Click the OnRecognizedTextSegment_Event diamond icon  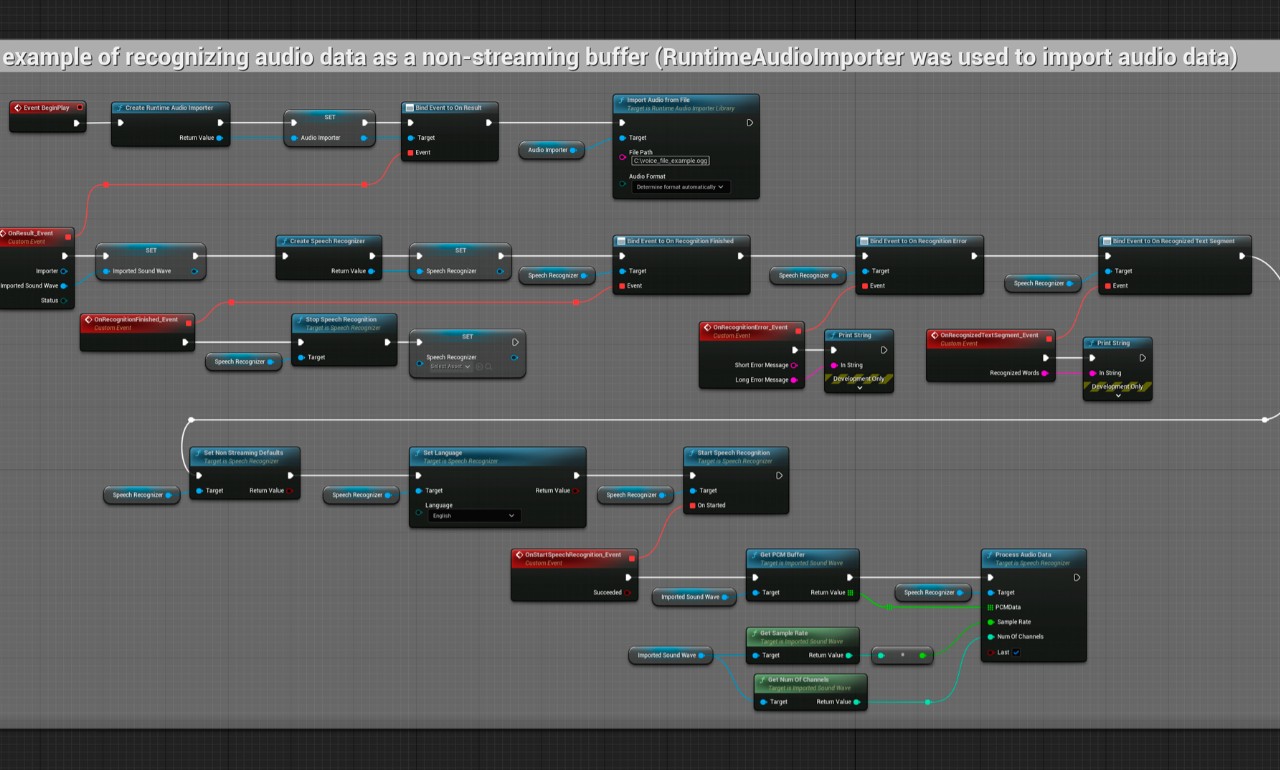tap(935, 336)
